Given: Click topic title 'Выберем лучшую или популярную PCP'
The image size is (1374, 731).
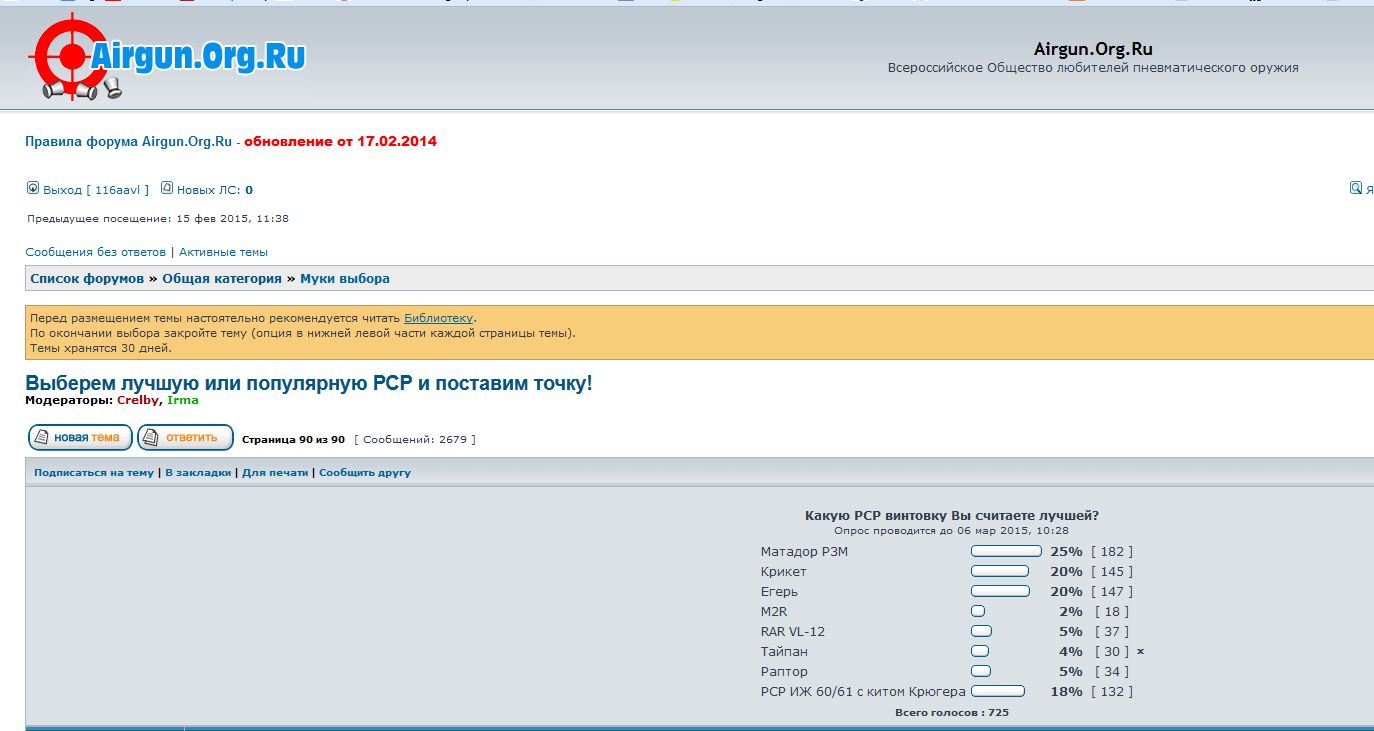Looking at the screenshot, I should coord(308,383).
